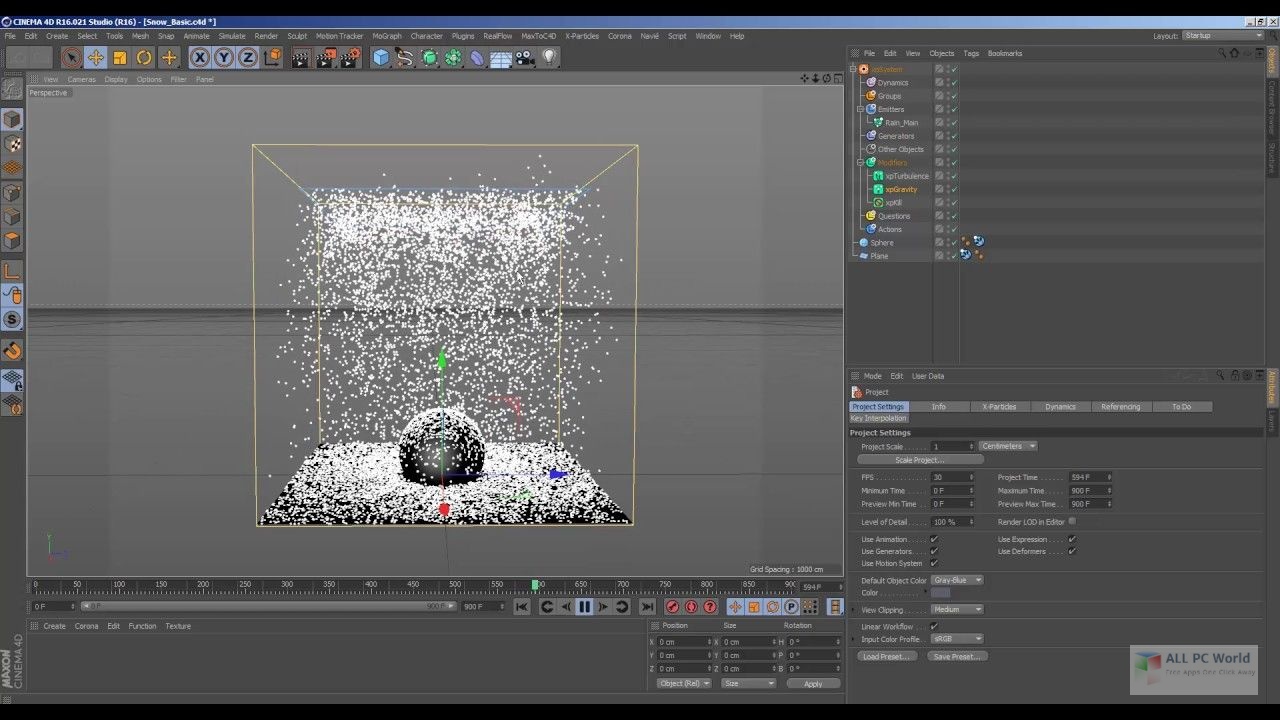Toggle the S snap icon in left palette

[12, 320]
